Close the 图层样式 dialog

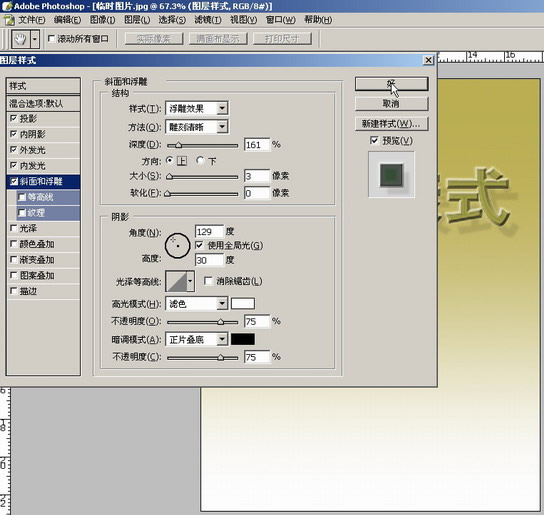[x=428, y=60]
